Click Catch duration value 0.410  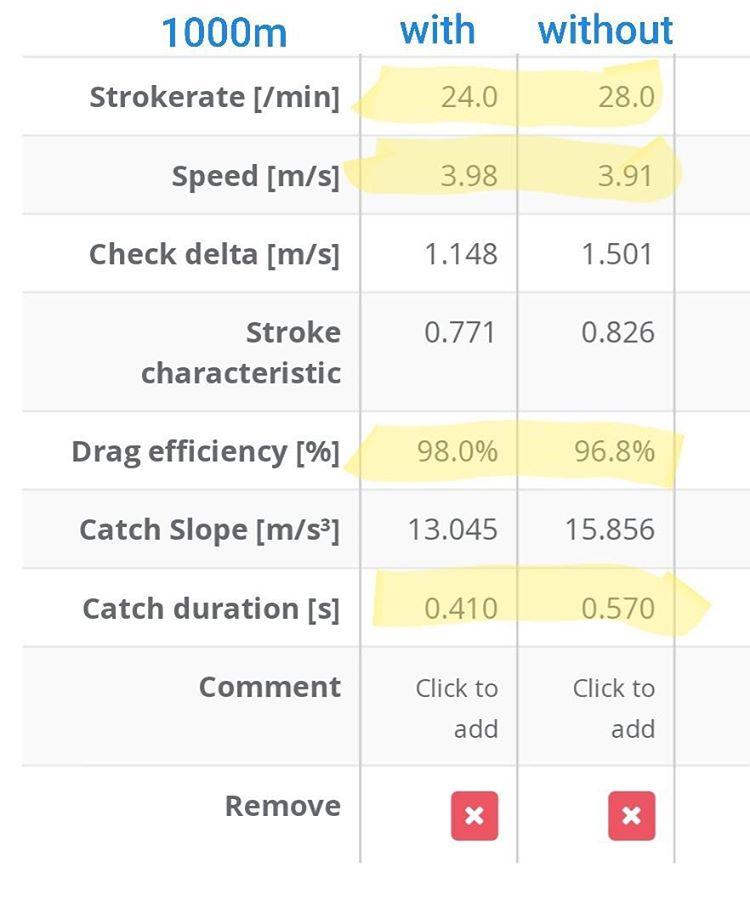tap(461, 608)
